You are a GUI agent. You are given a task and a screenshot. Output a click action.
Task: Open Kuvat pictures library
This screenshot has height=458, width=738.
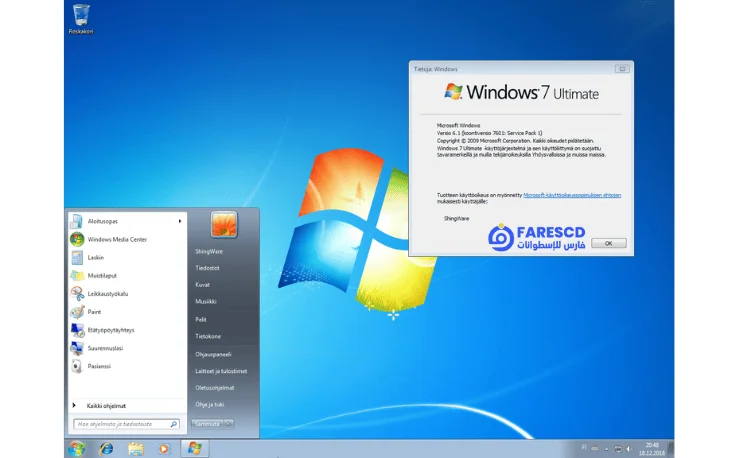202,285
